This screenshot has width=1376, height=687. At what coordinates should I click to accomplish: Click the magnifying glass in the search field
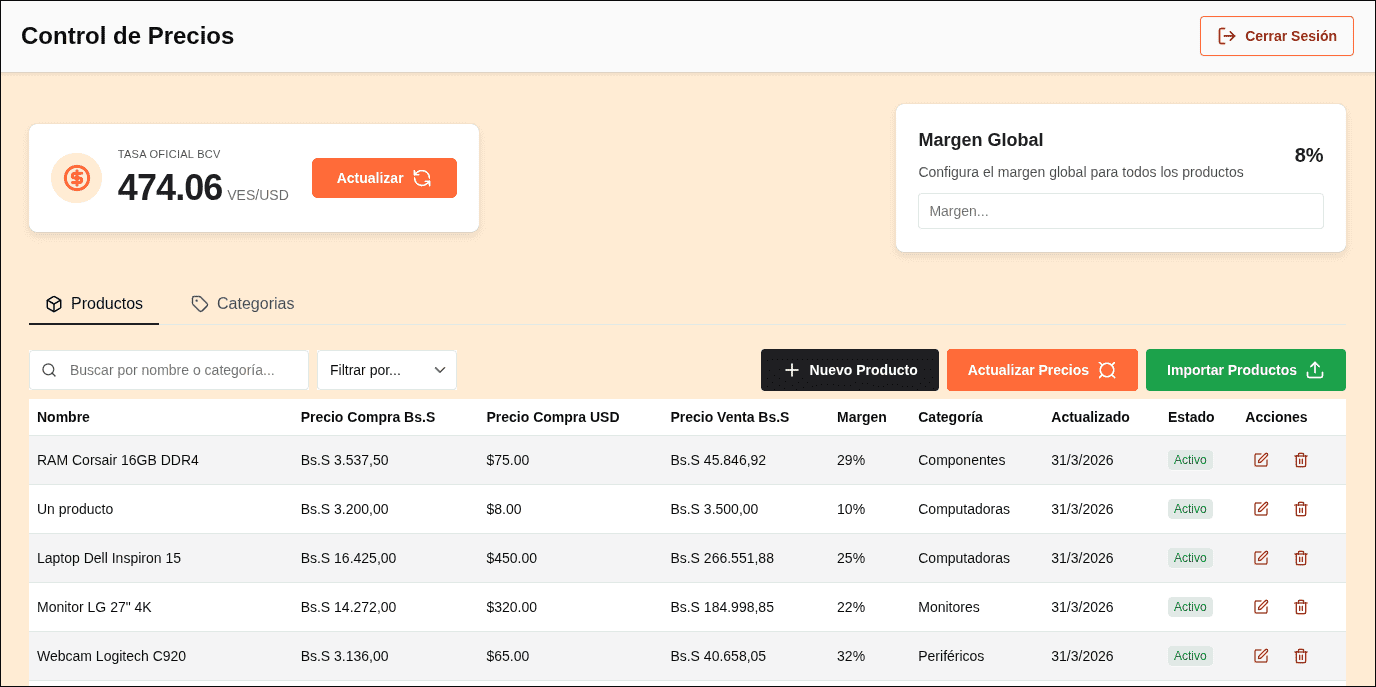48,370
